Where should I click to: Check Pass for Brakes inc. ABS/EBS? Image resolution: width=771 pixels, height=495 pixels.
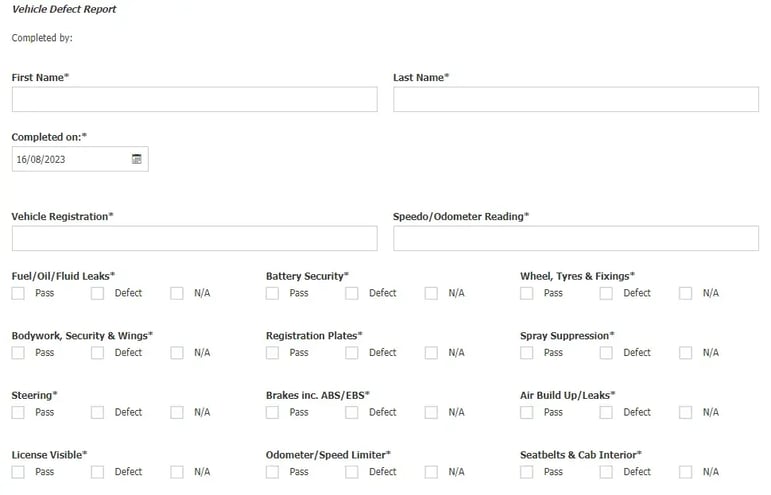pyautogui.click(x=272, y=412)
